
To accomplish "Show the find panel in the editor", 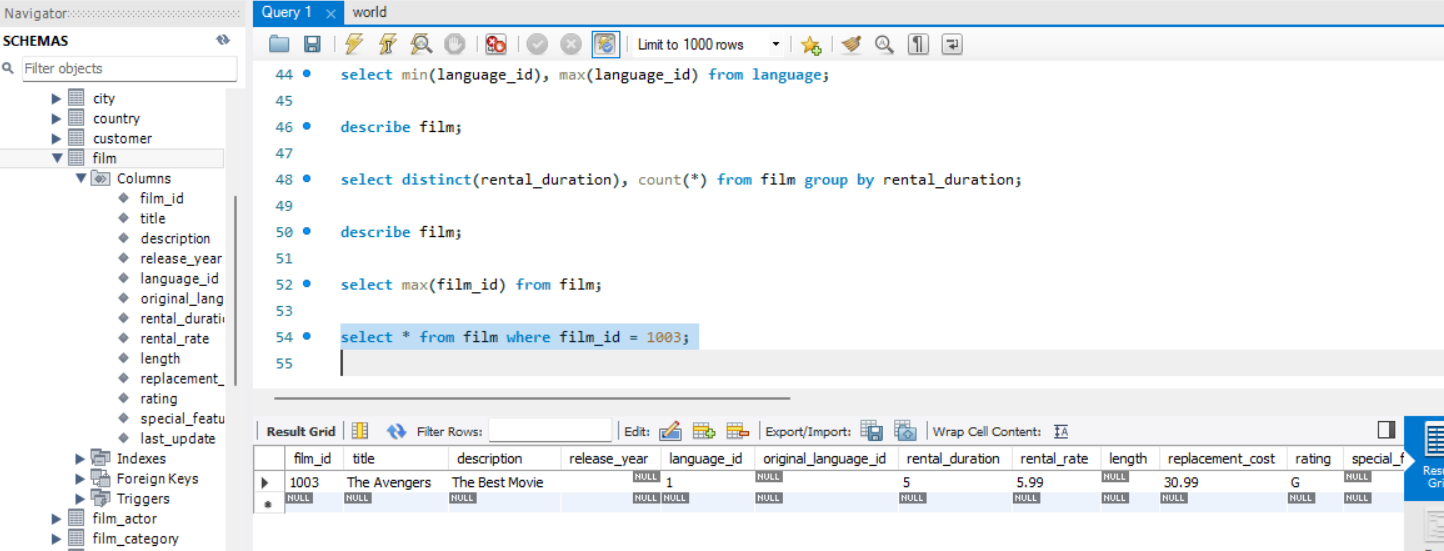I will (884, 44).
